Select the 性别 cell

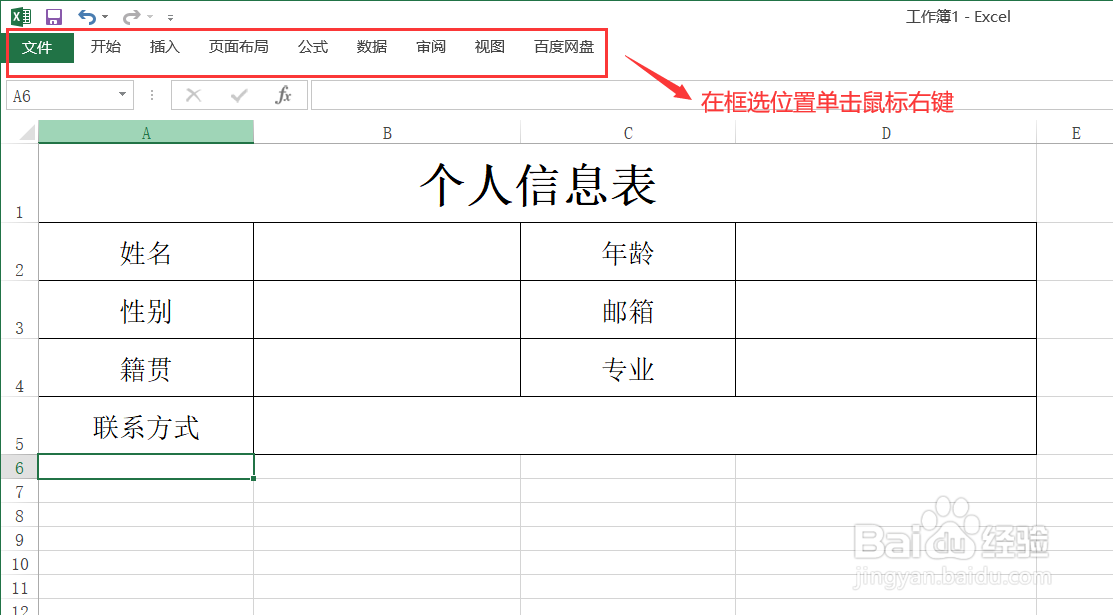[146, 310]
